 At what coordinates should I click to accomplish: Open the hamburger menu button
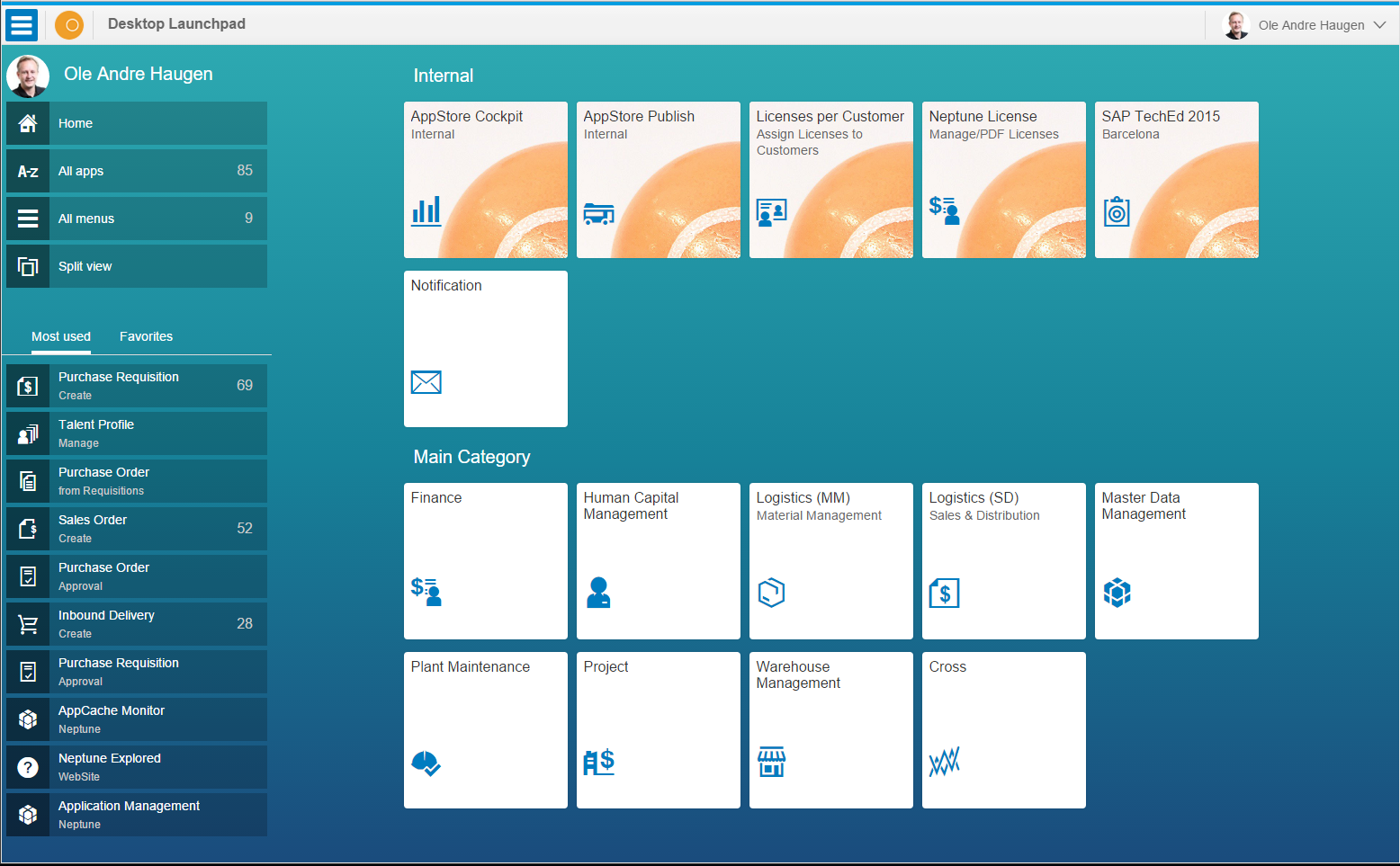(22, 25)
